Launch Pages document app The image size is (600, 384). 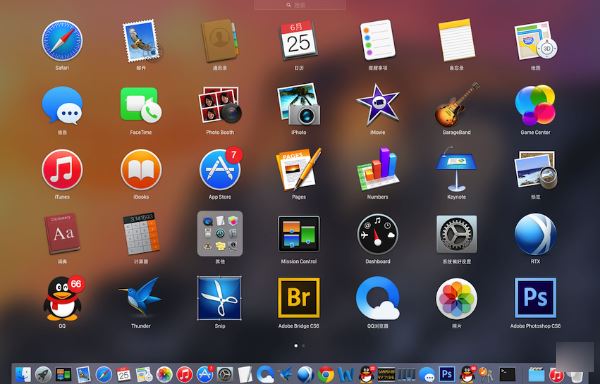click(299, 169)
